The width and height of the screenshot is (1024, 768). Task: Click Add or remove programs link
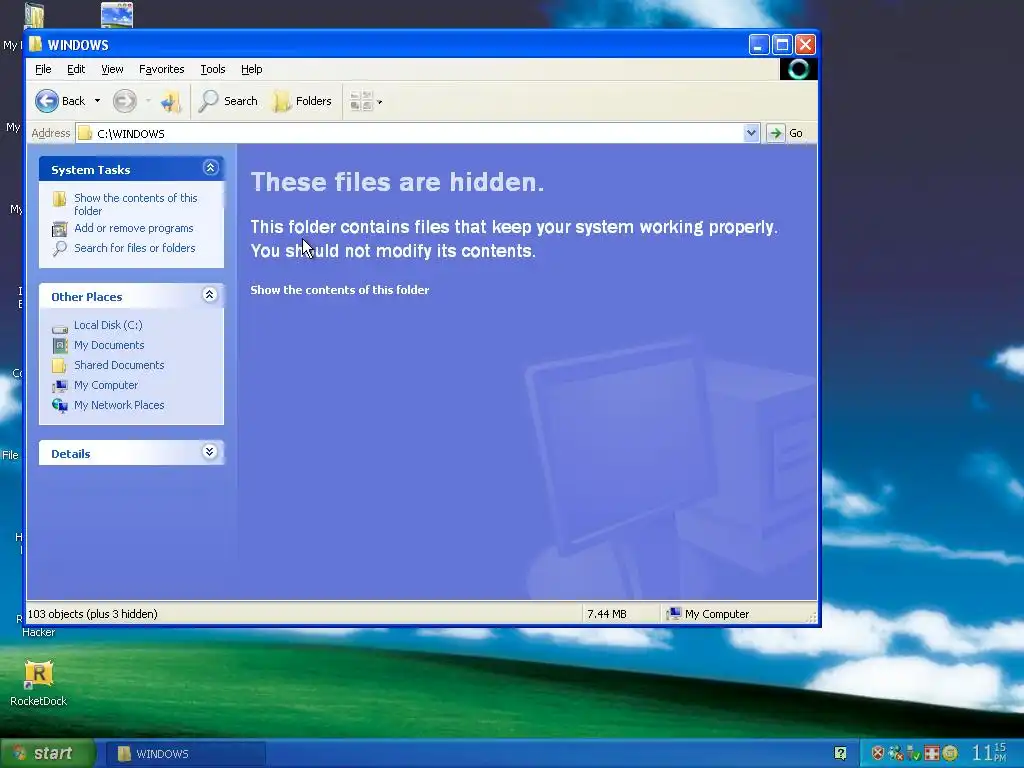tap(134, 228)
